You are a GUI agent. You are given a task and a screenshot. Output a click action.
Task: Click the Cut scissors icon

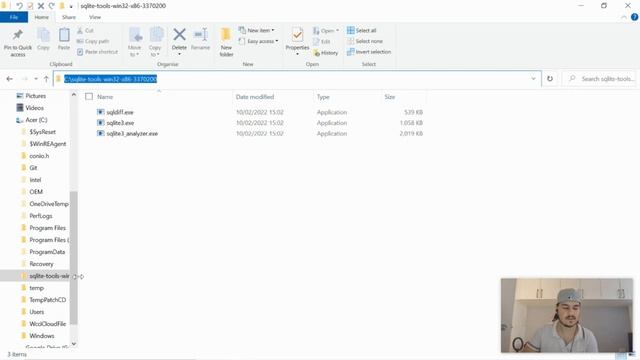[80, 31]
